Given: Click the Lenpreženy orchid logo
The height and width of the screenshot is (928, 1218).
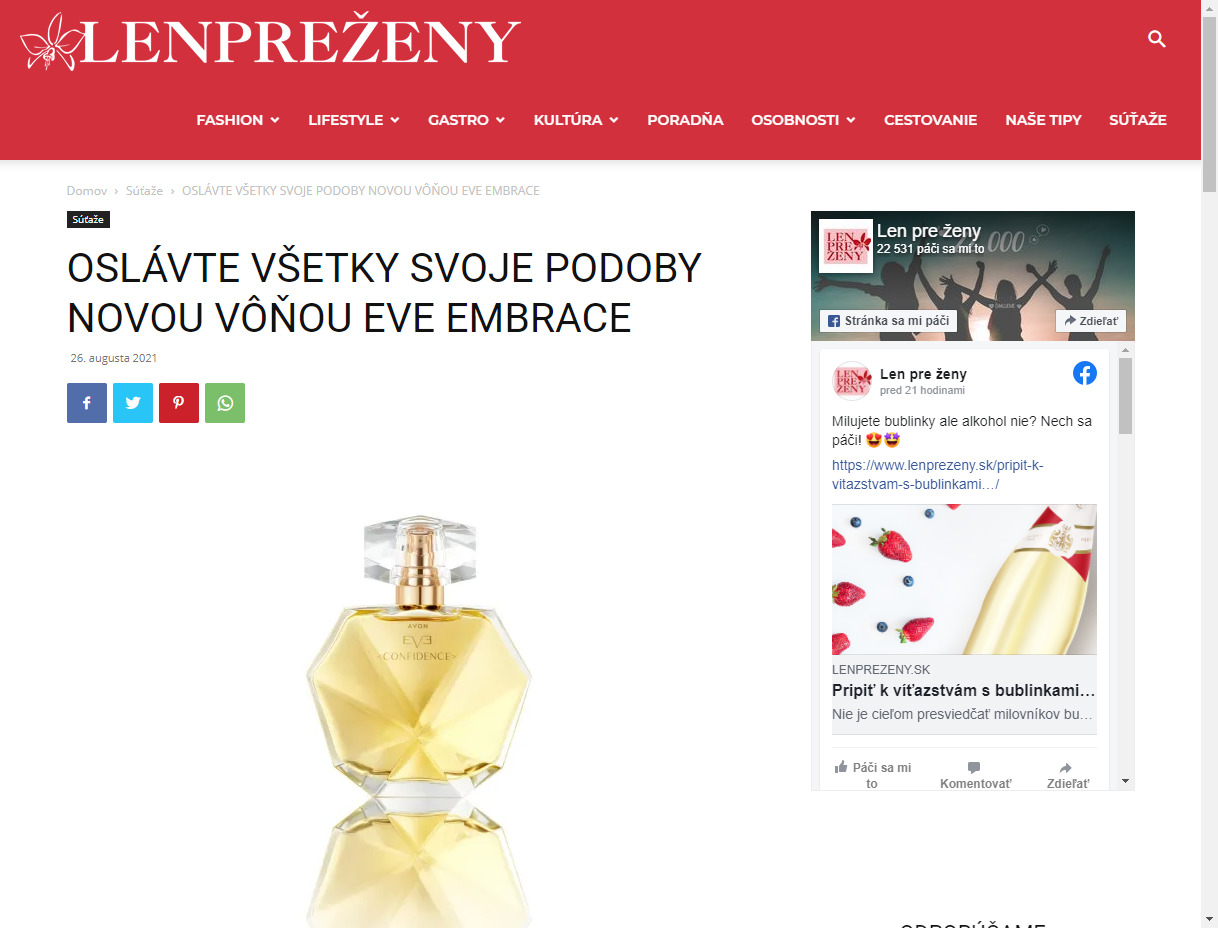Looking at the screenshot, I should point(270,42).
